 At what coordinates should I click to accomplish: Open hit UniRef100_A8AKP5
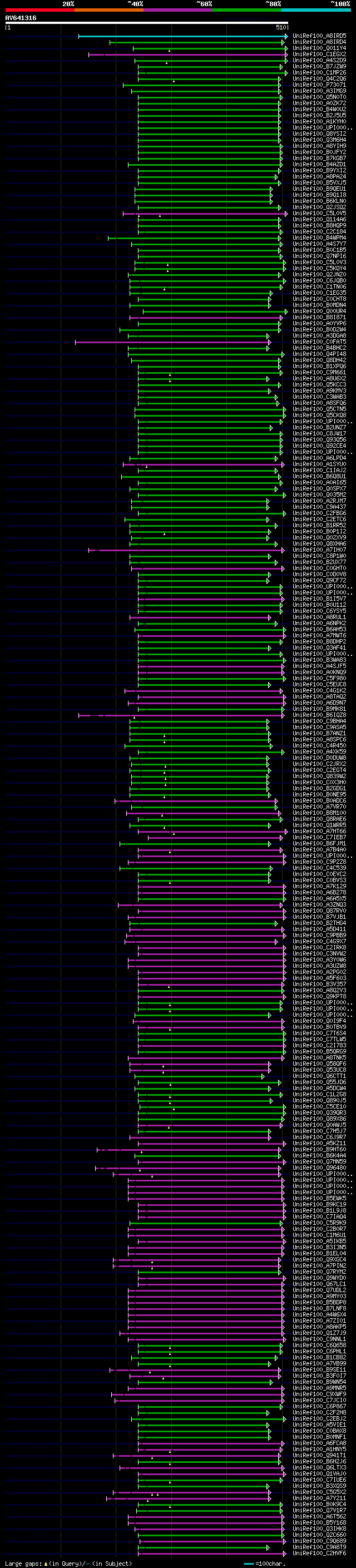[319, 1327]
